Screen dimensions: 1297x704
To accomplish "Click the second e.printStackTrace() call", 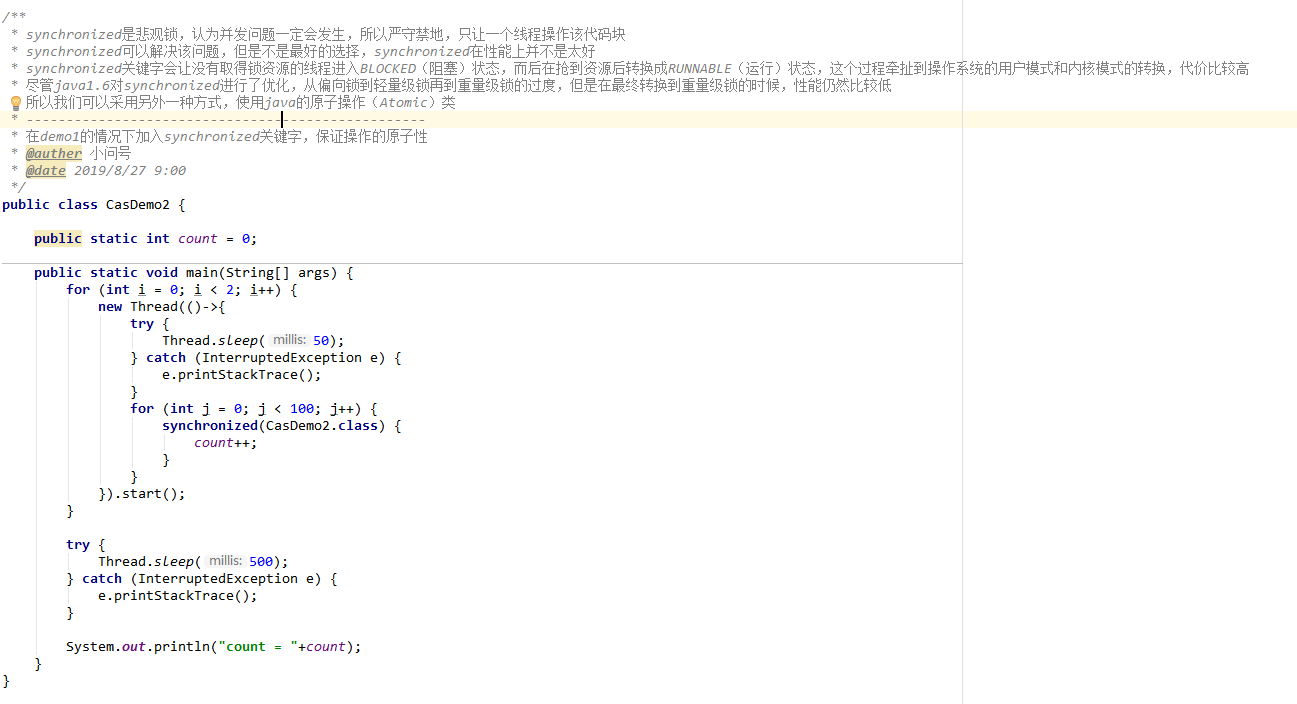I will pos(178,595).
